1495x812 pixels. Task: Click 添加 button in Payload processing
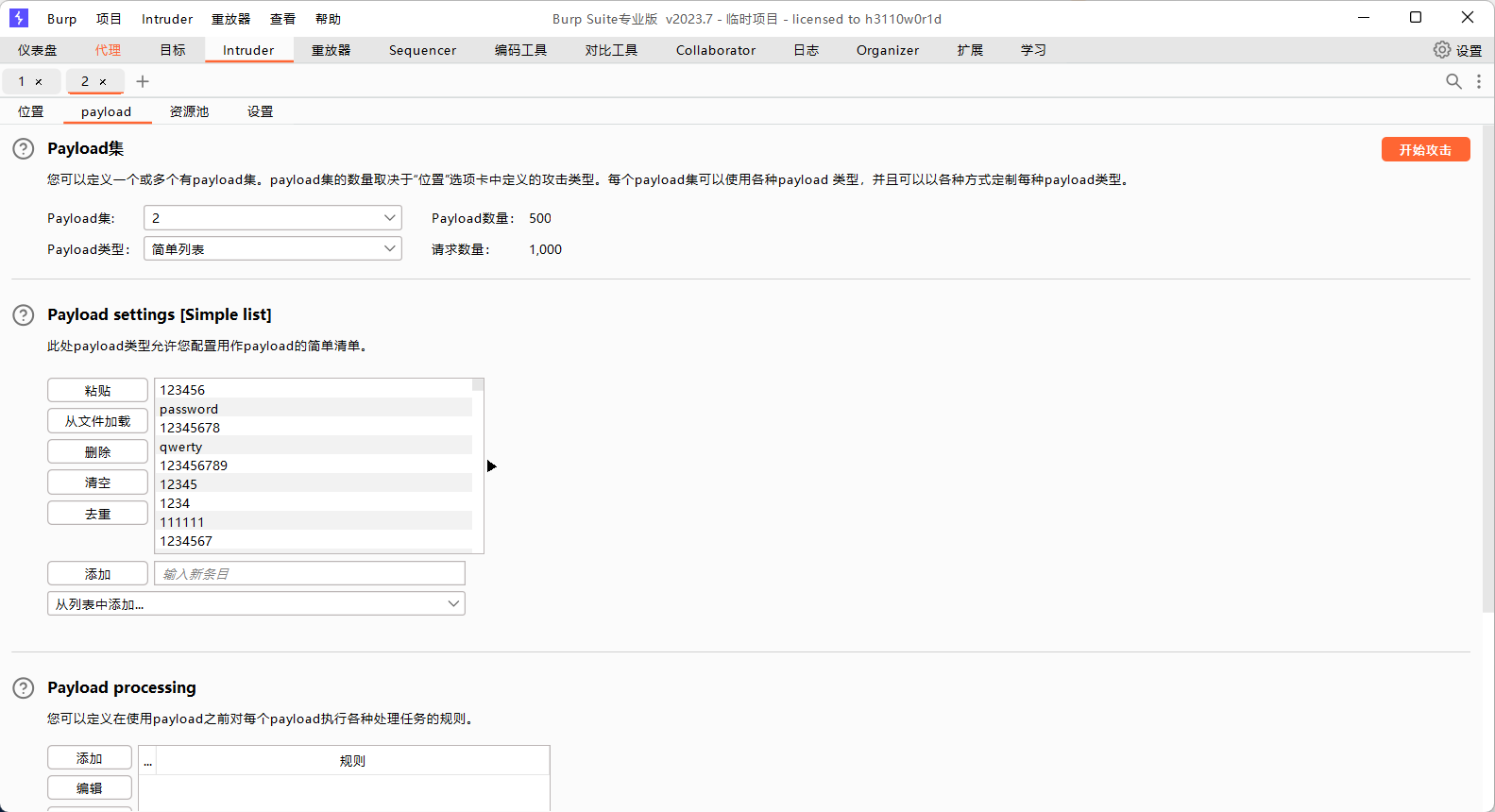pos(90,757)
